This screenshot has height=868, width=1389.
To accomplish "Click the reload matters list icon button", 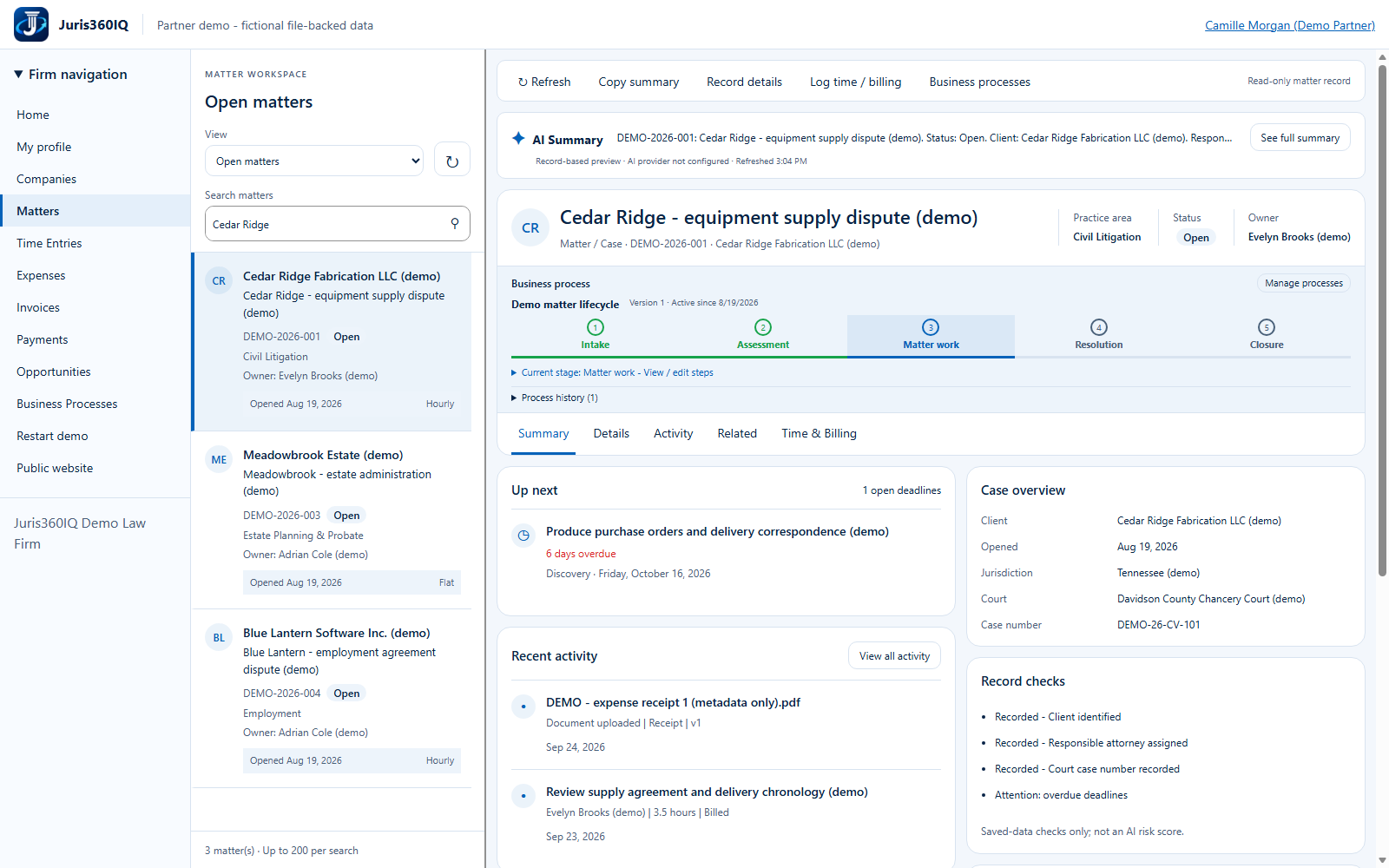I will coord(452,161).
